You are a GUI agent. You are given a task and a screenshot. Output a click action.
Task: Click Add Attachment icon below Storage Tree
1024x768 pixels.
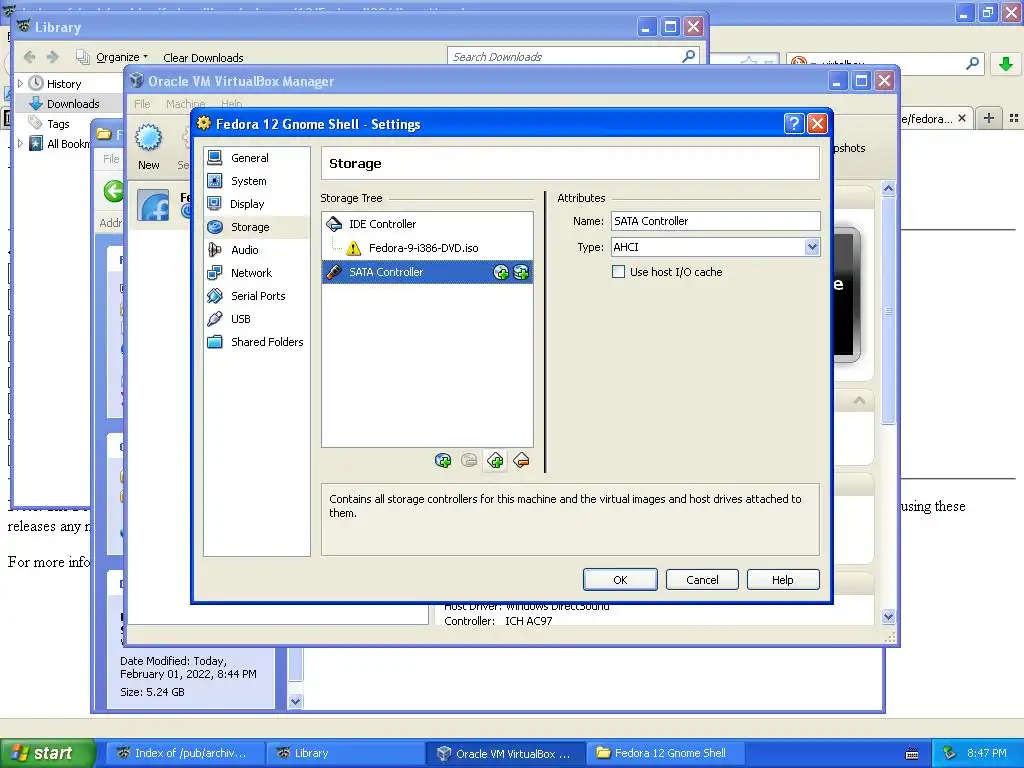click(443, 460)
